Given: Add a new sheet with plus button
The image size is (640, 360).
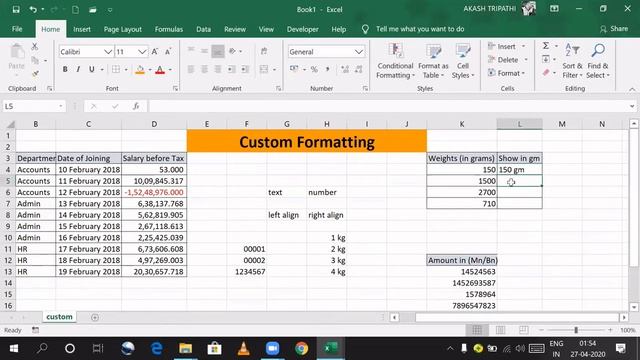Looking at the screenshot, I should click(x=95, y=317).
